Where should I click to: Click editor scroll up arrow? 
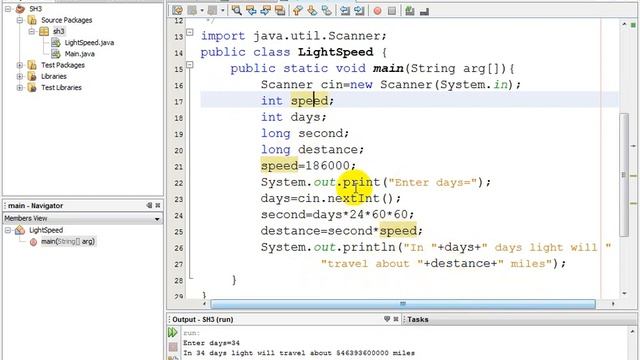click(624, 24)
